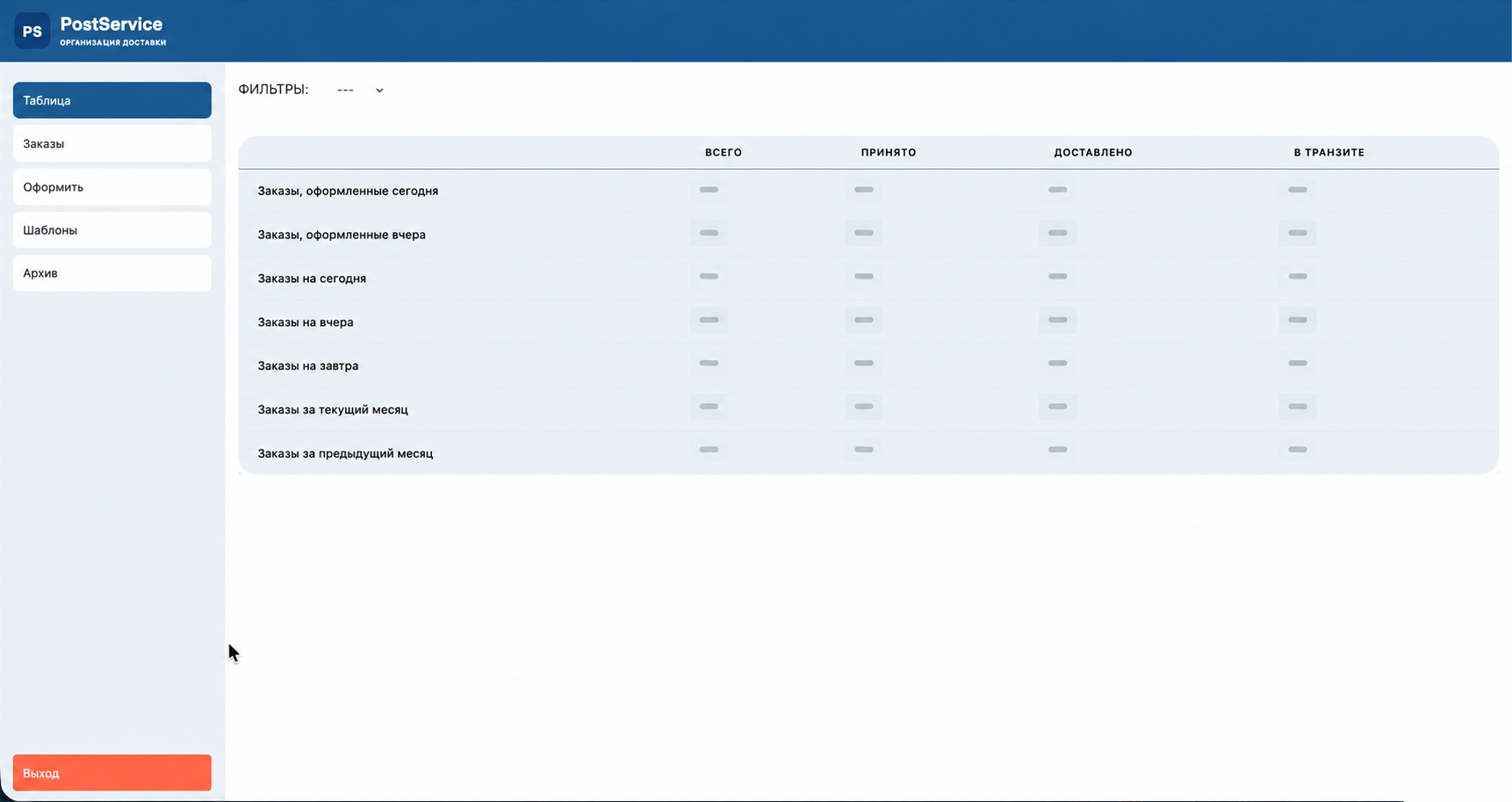Open Шаблоны from the sidebar
The height and width of the screenshot is (802, 1512).
coord(112,229)
